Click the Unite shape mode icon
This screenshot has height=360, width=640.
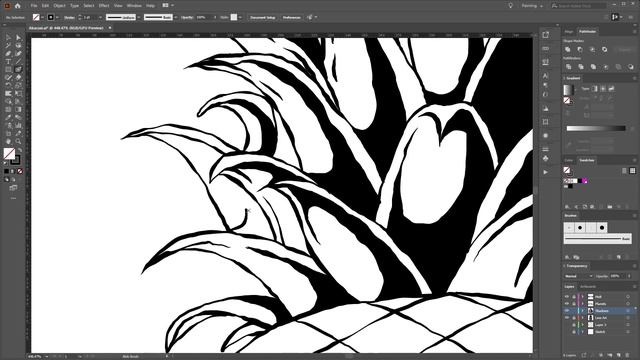[x=568, y=49]
